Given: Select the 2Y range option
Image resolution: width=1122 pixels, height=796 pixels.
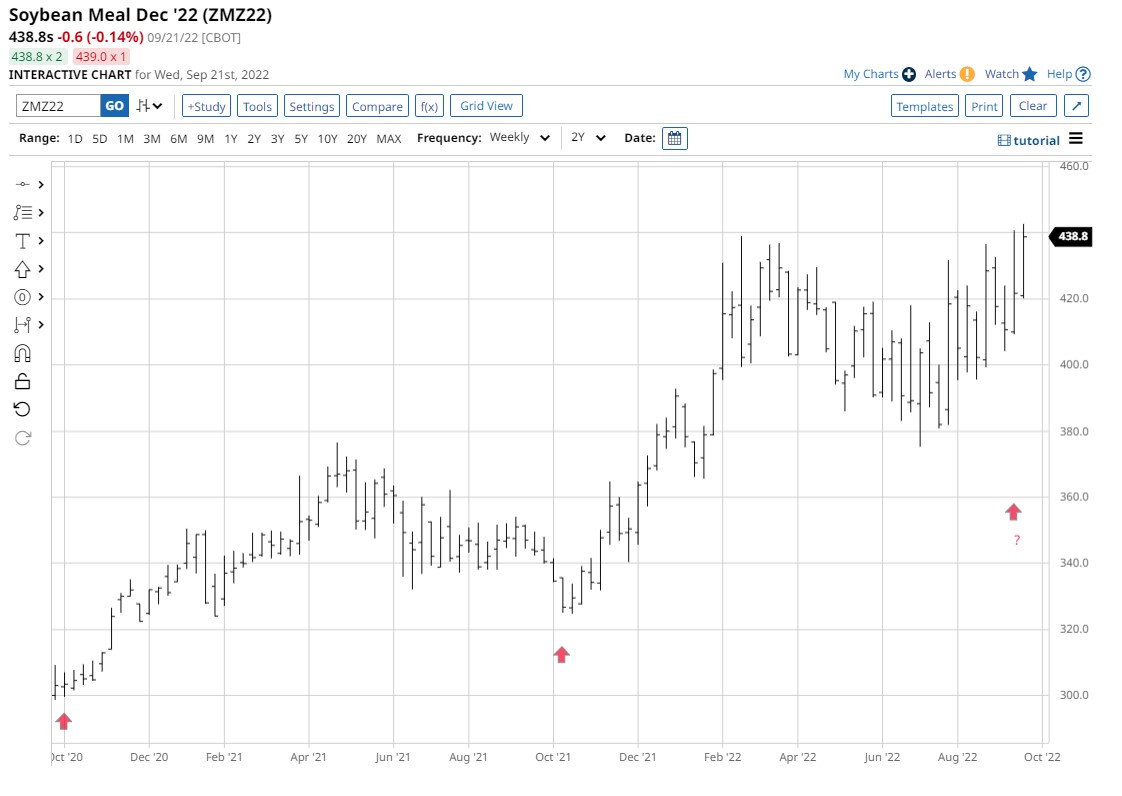Looking at the screenshot, I should (254, 139).
